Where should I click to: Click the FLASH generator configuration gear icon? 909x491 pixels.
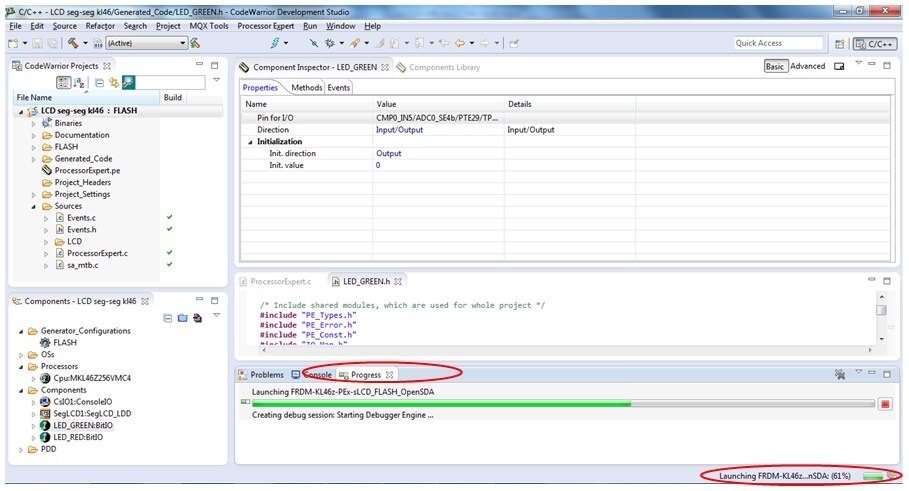(x=46, y=342)
